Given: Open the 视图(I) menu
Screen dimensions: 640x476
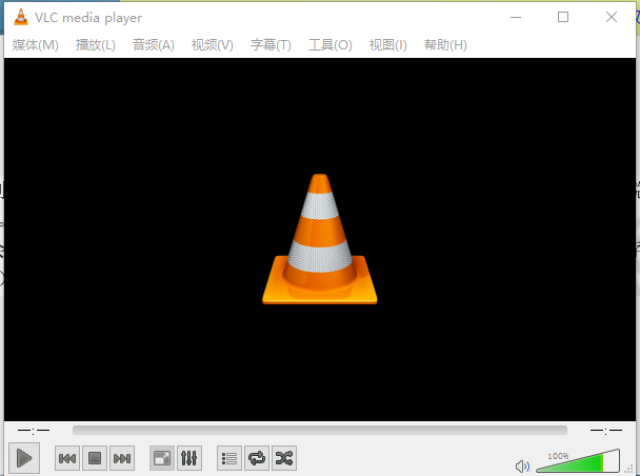Looking at the screenshot, I should [x=388, y=44].
